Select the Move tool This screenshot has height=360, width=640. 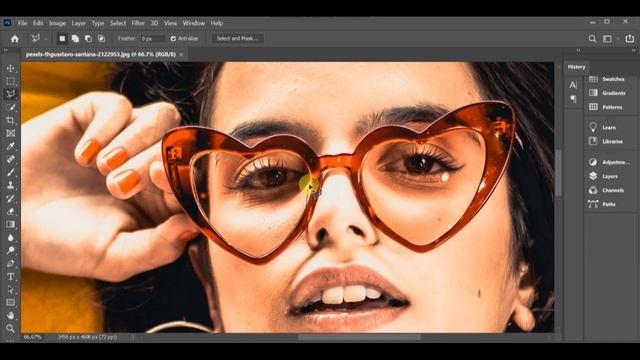[x=11, y=68]
